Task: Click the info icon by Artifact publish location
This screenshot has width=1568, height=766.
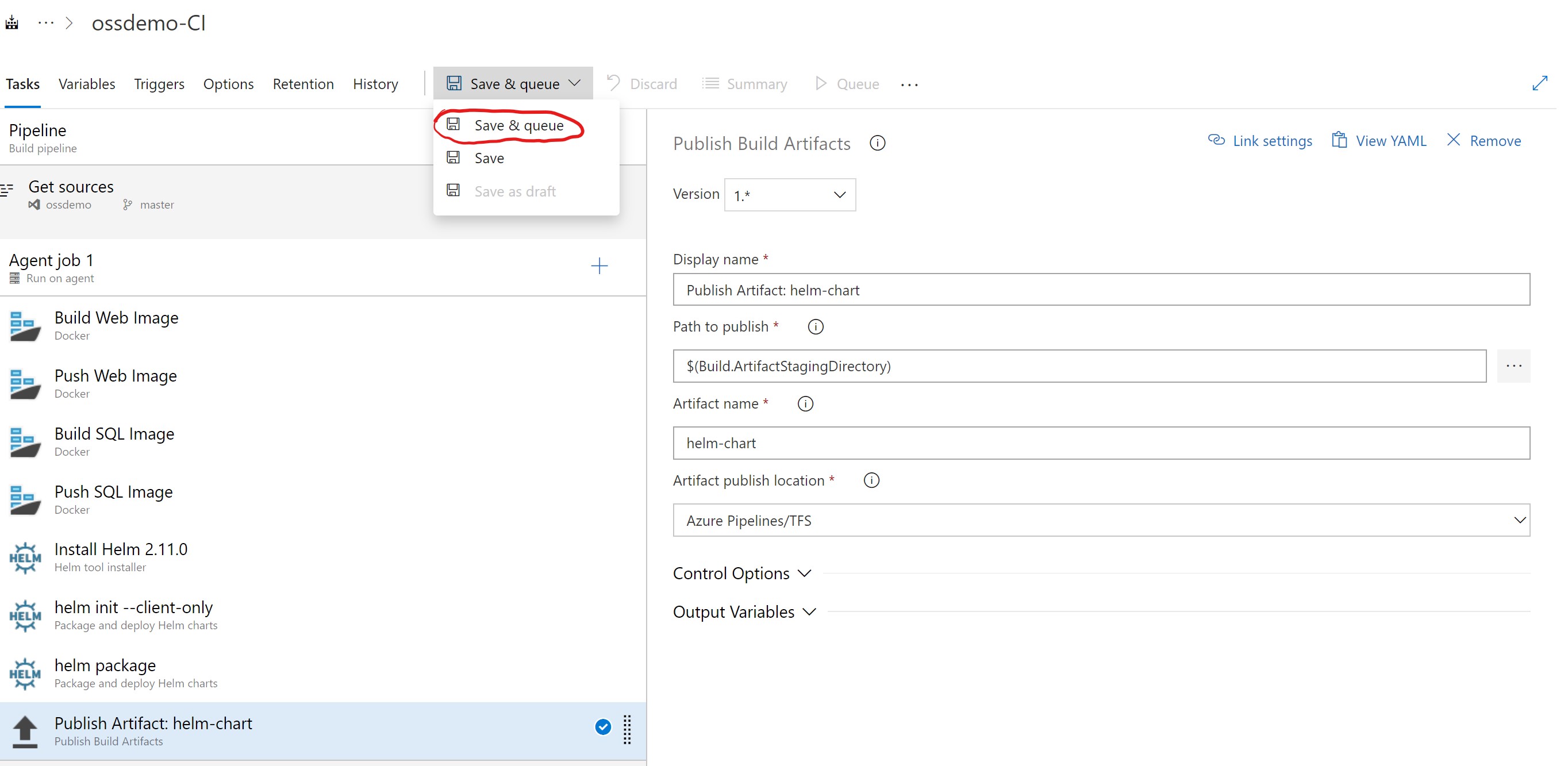Action: tap(871, 480)
